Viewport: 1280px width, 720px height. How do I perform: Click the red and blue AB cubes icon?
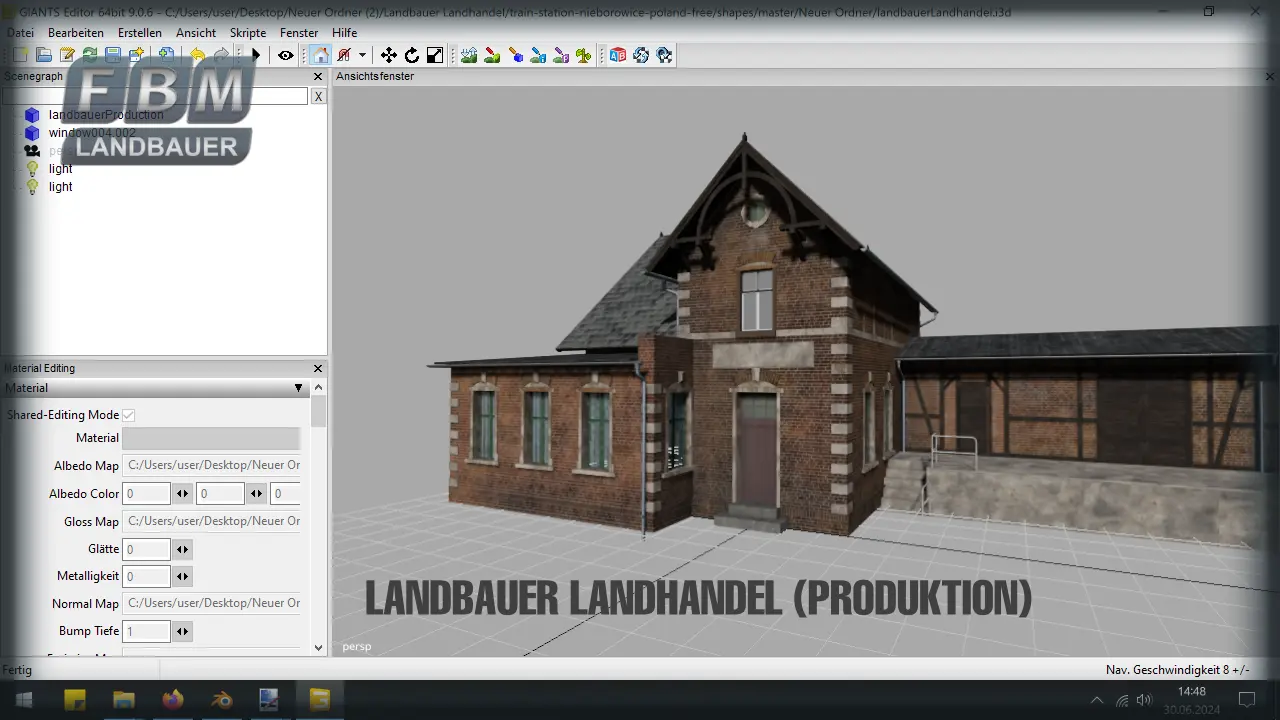[618, 55]
